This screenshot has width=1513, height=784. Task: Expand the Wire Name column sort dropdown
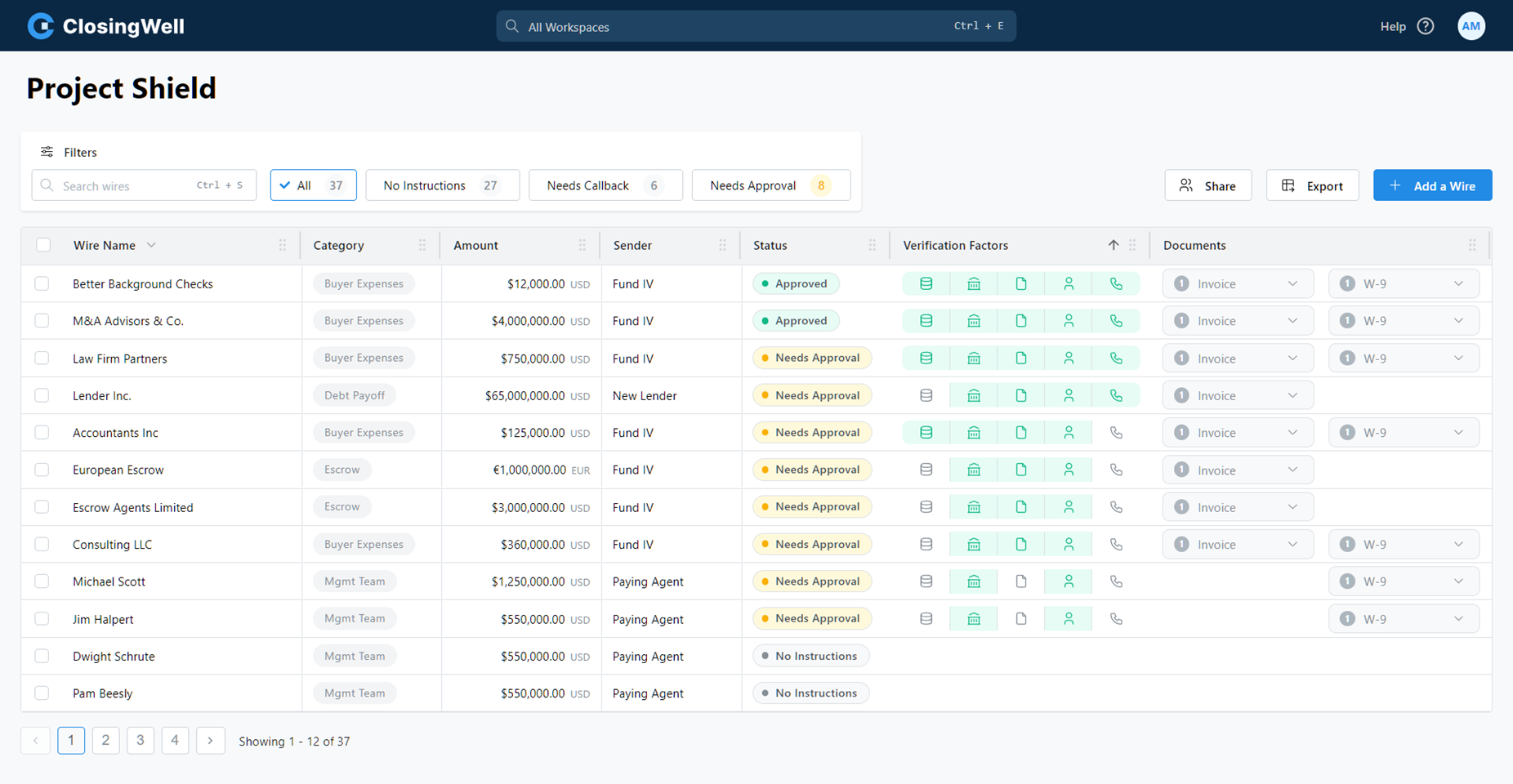tap(151, 244)
